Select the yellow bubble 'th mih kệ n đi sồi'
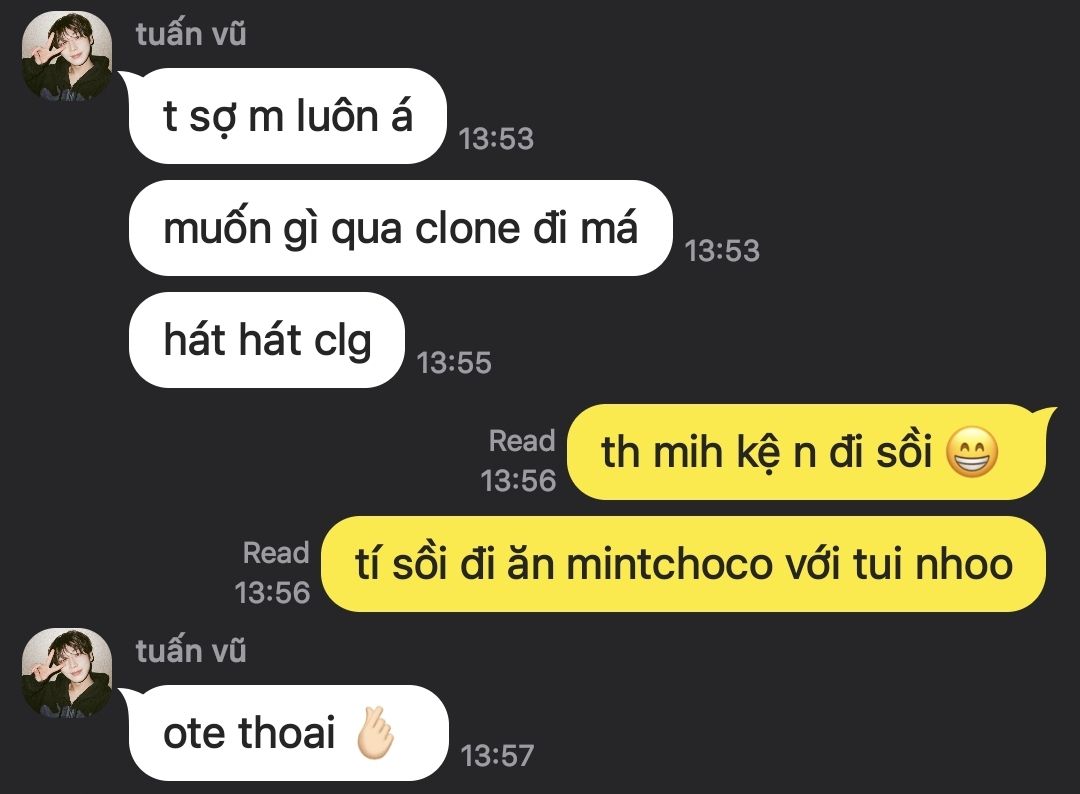 click(x=807, y=452)
